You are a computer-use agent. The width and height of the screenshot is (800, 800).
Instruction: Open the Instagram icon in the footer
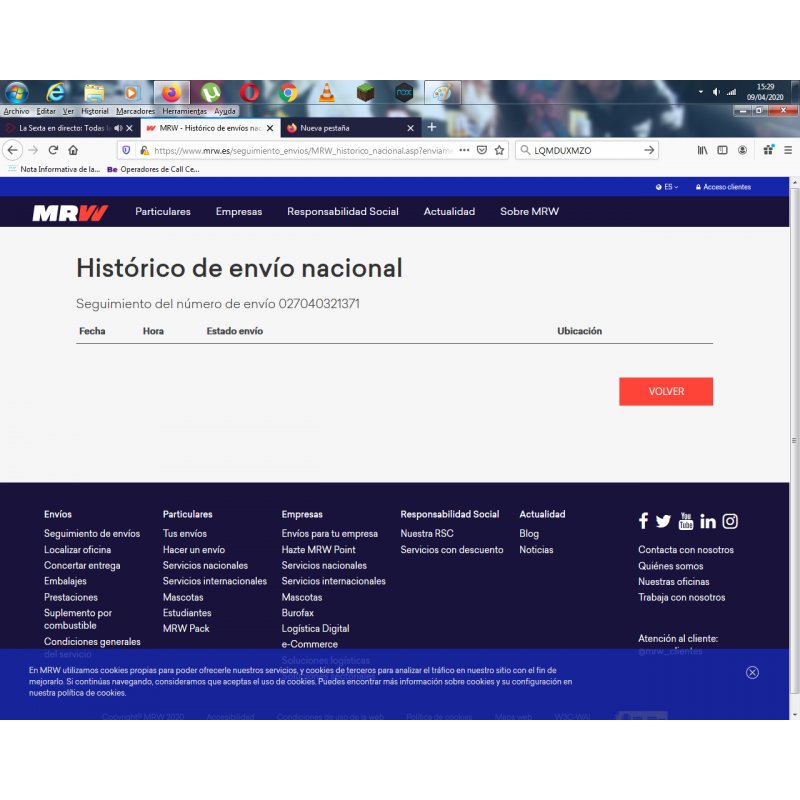coord(730,521)
